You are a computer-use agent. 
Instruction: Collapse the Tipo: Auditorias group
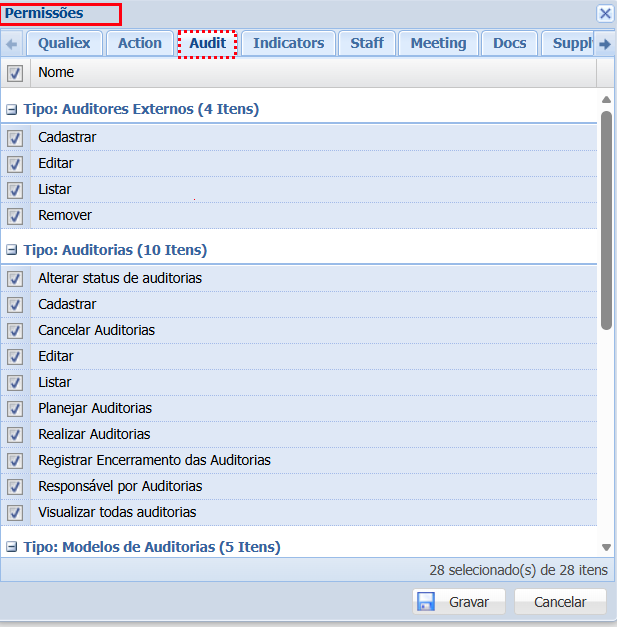[x=12, y=251]
